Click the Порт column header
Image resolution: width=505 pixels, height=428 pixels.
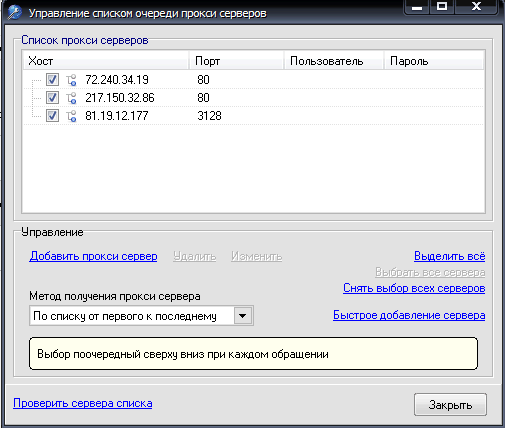(236, 61)
